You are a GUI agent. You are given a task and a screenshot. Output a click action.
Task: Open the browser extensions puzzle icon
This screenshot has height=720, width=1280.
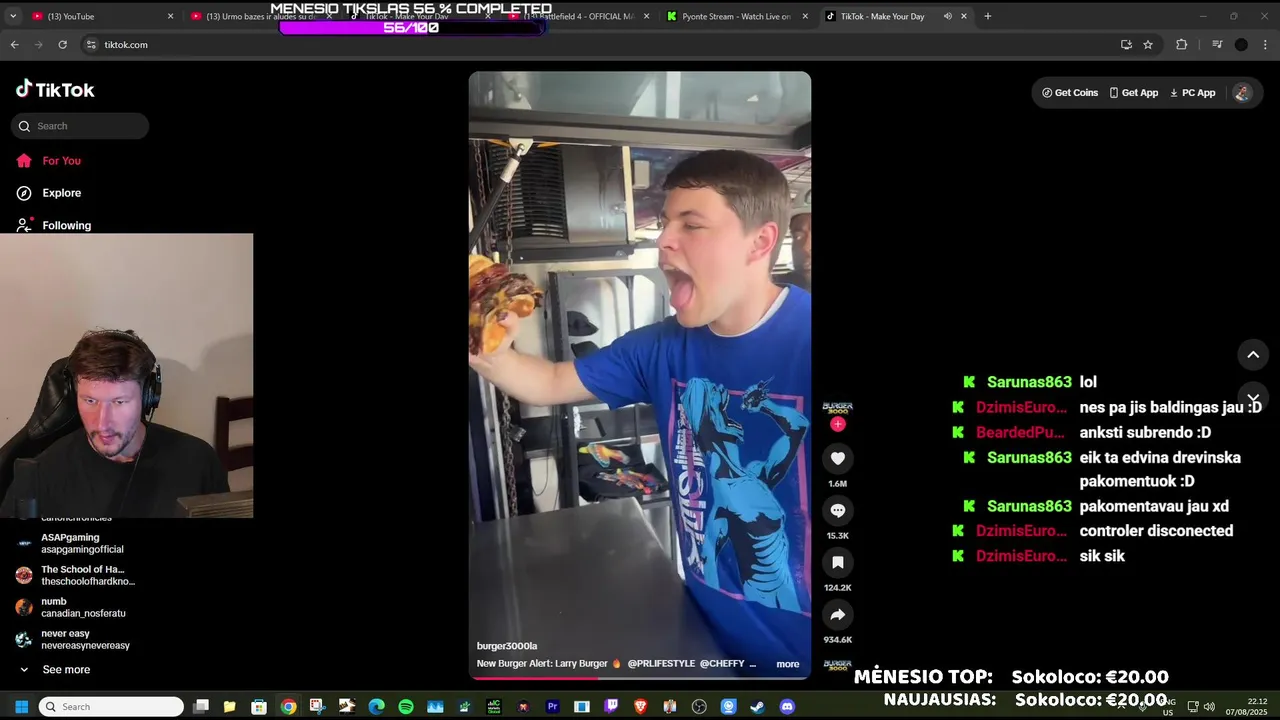(x=1182, y=44)
